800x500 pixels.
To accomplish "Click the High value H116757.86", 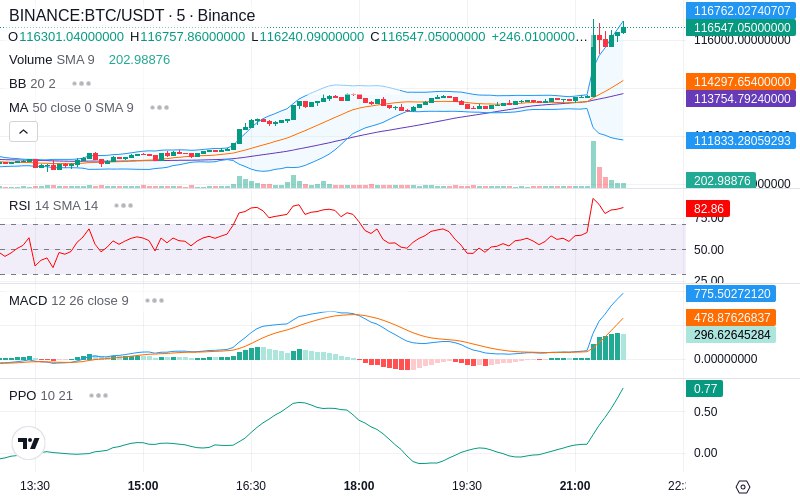I will pos(187,37).
